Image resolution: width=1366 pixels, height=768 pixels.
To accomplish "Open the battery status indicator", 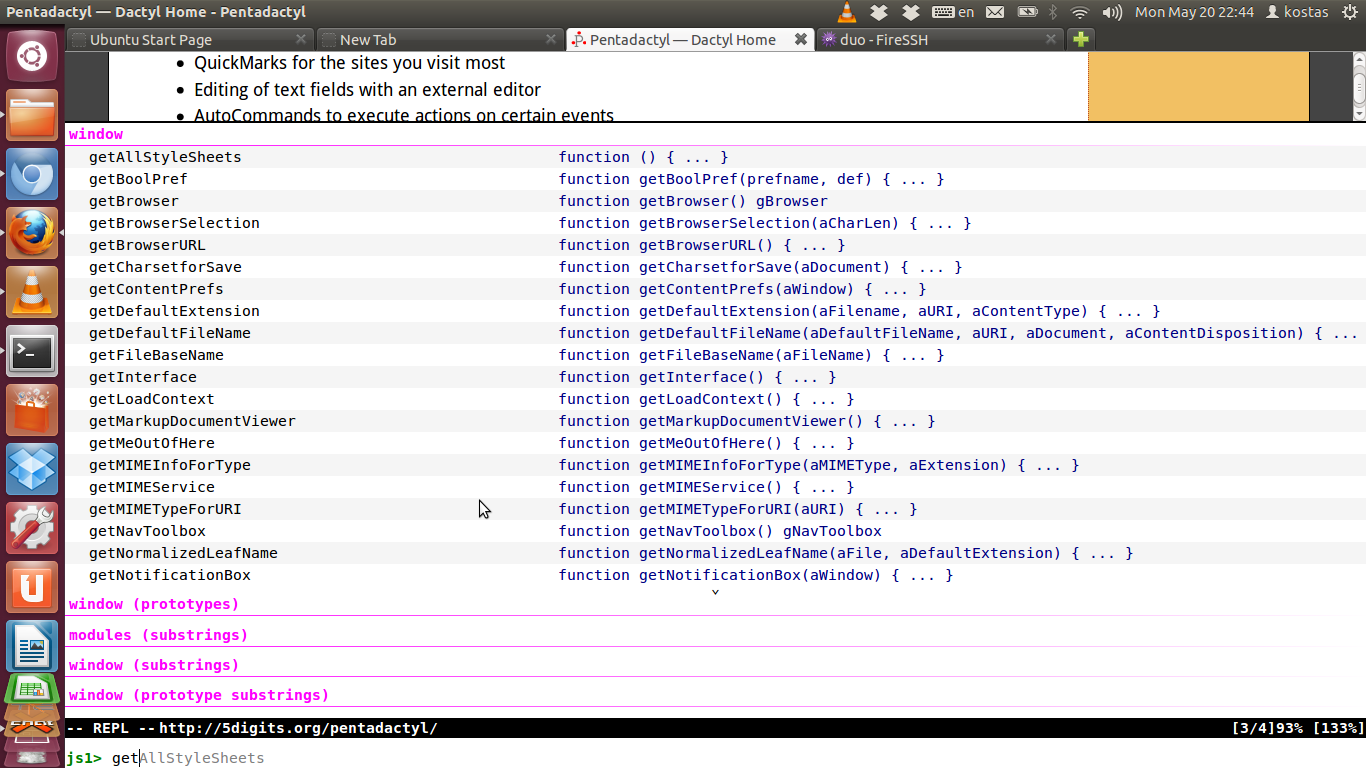I will point(1027,12).
